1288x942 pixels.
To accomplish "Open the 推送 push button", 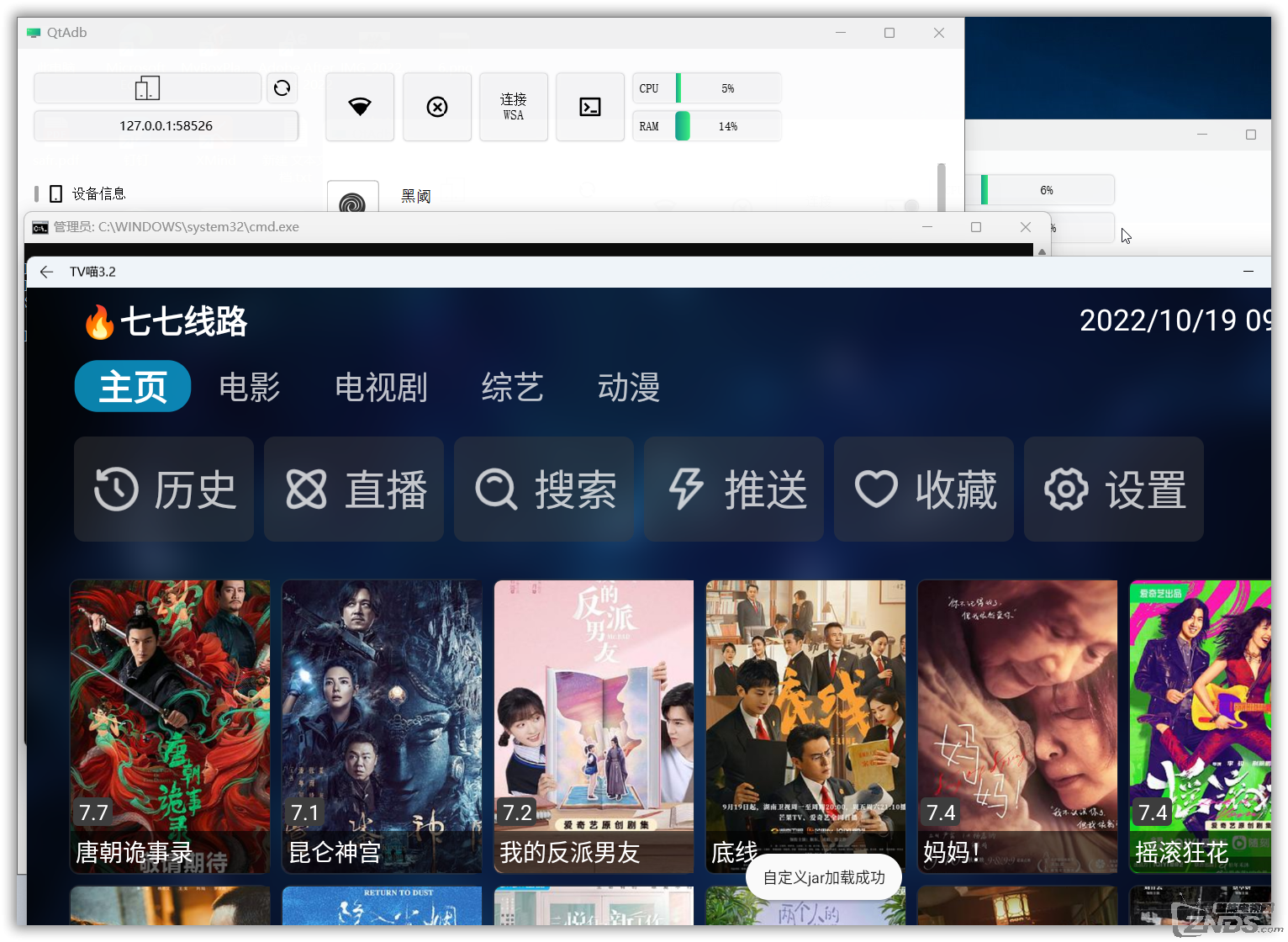I will point(734,490).
